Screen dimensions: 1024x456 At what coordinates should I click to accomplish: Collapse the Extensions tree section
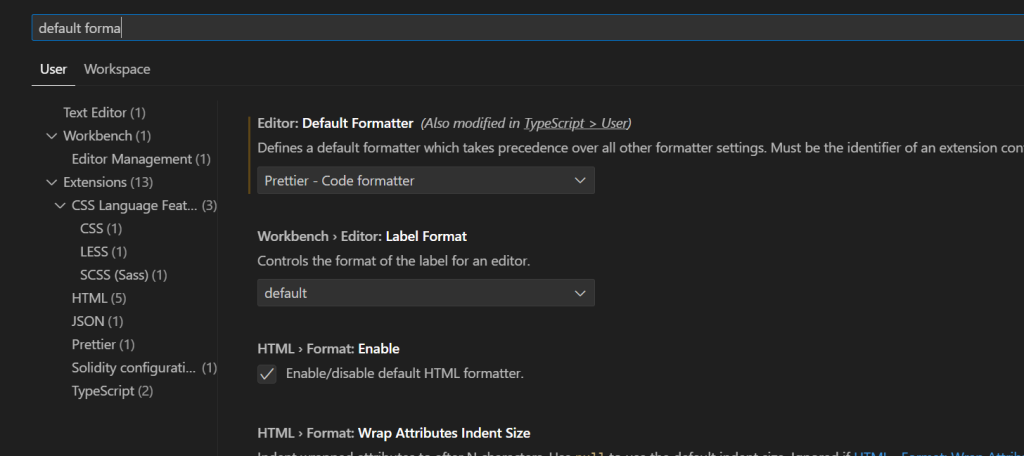tap(52, 182)
